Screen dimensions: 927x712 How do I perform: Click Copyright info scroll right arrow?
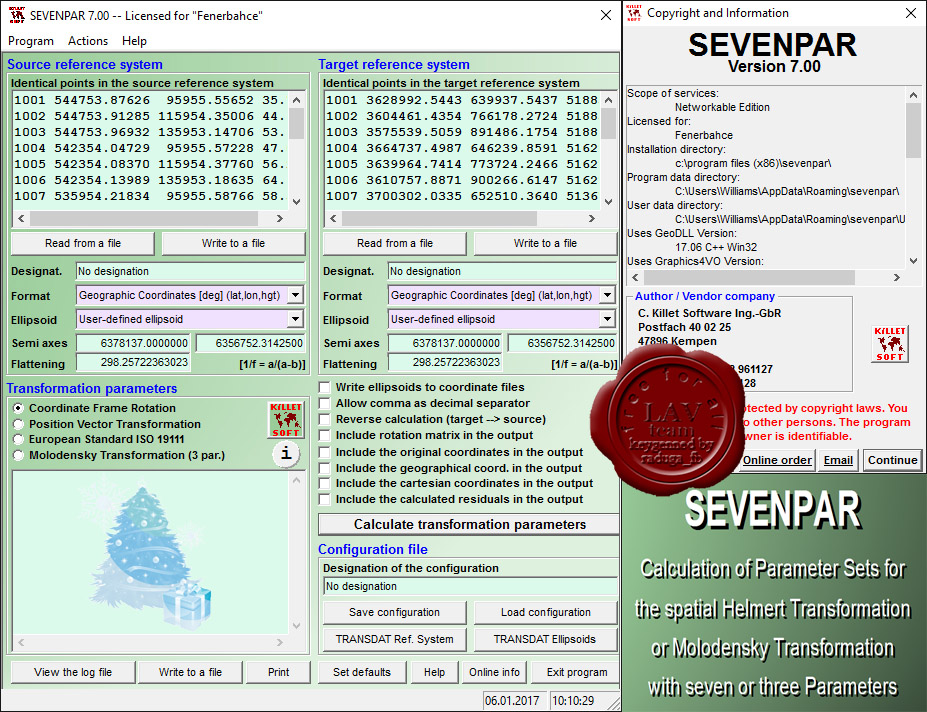pyautogui.click(x=897, y=277)
